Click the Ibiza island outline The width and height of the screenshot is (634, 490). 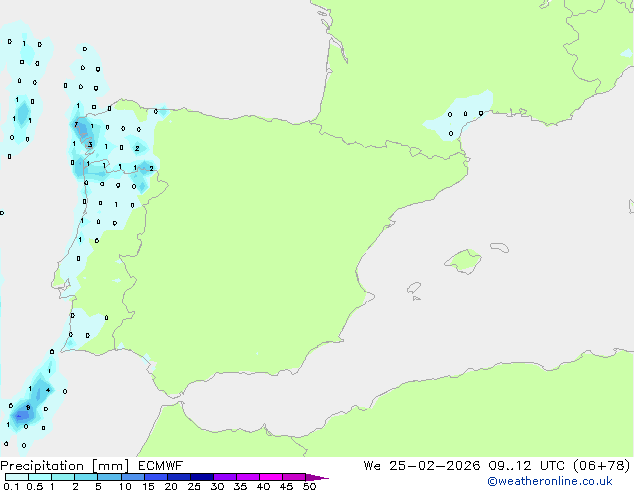point(414,288)
